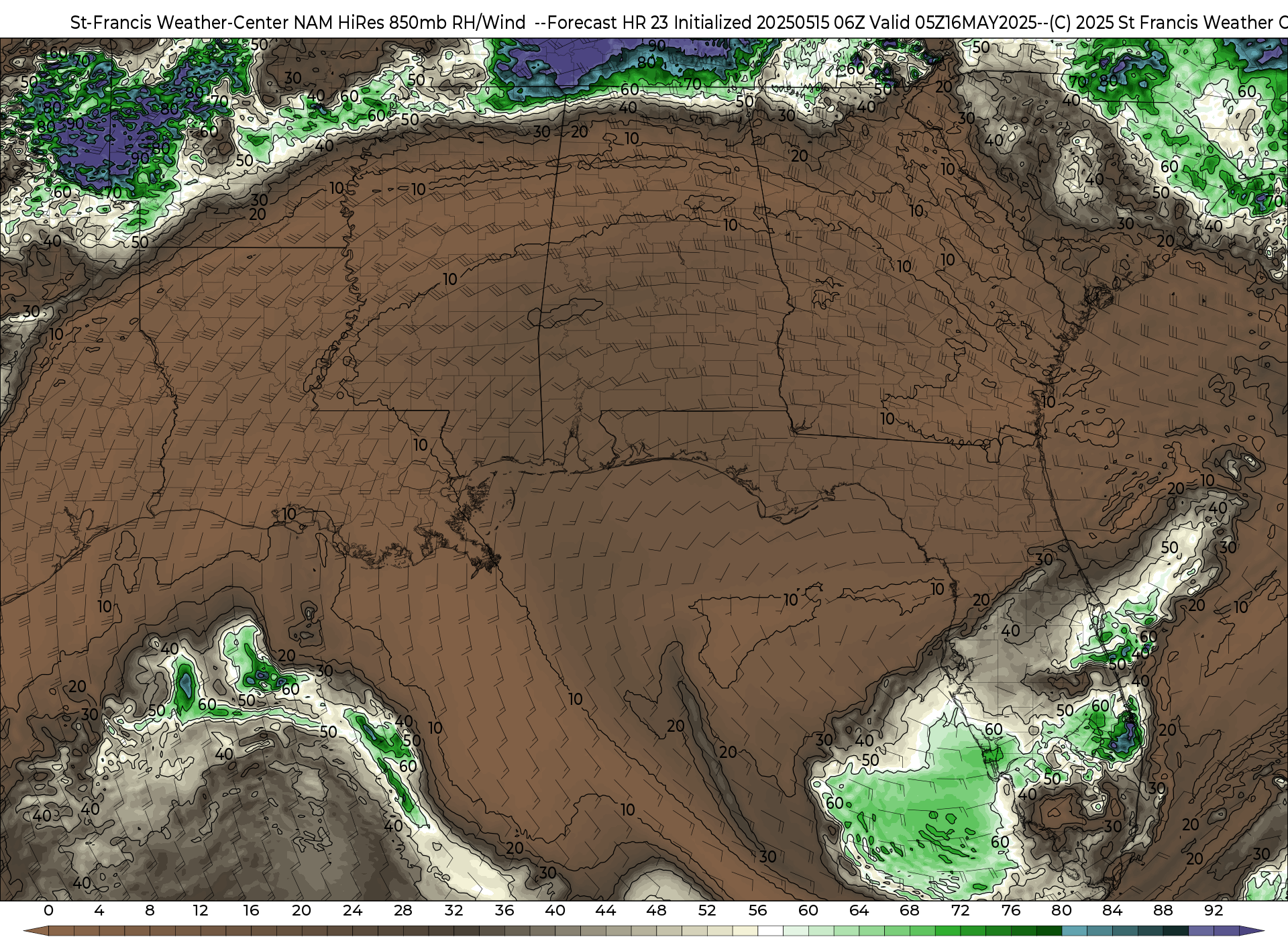Click the colorbar scale label '24'
This screenshot has width=1288, height=939.
coord(352,910)
